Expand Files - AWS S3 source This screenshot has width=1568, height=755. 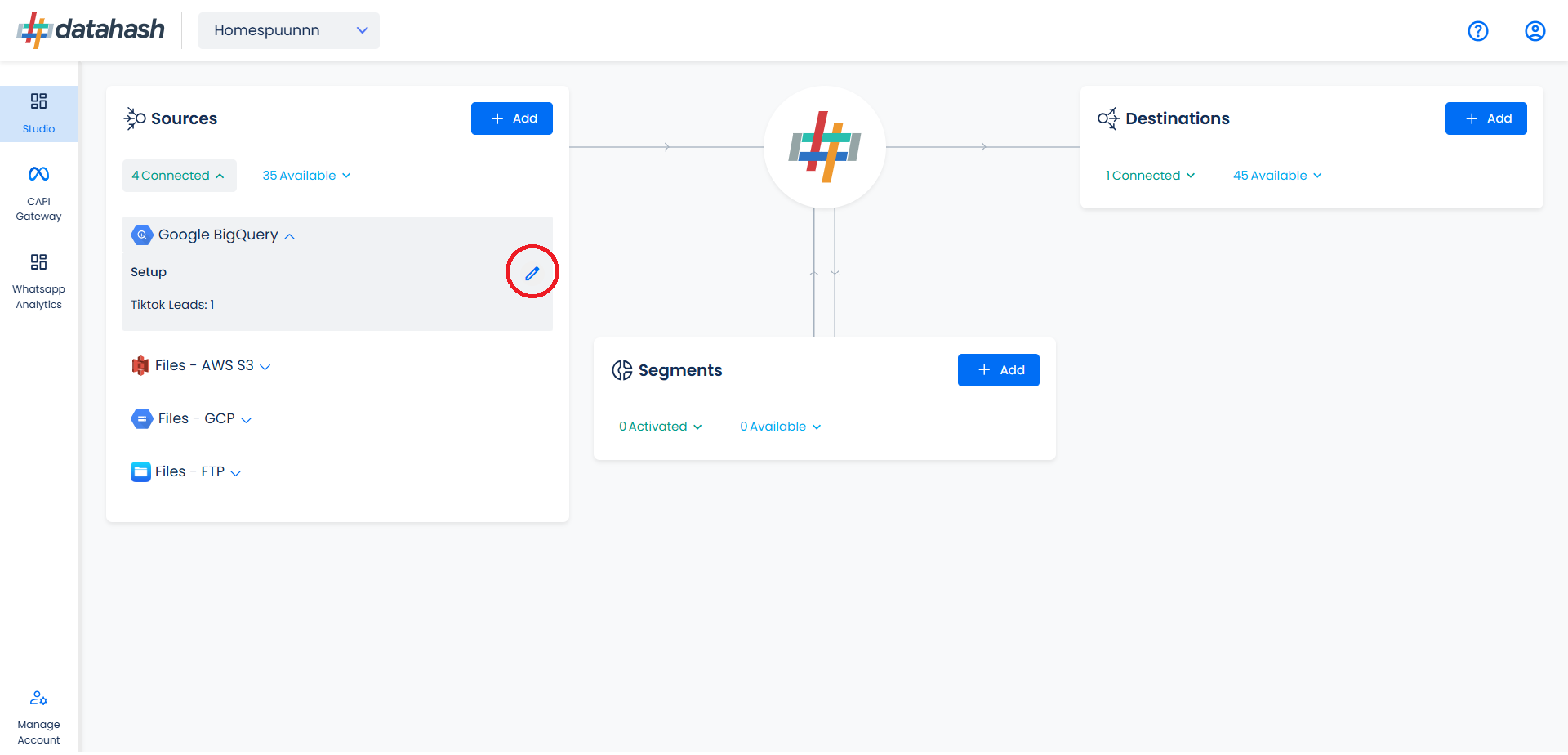(201, 365)
